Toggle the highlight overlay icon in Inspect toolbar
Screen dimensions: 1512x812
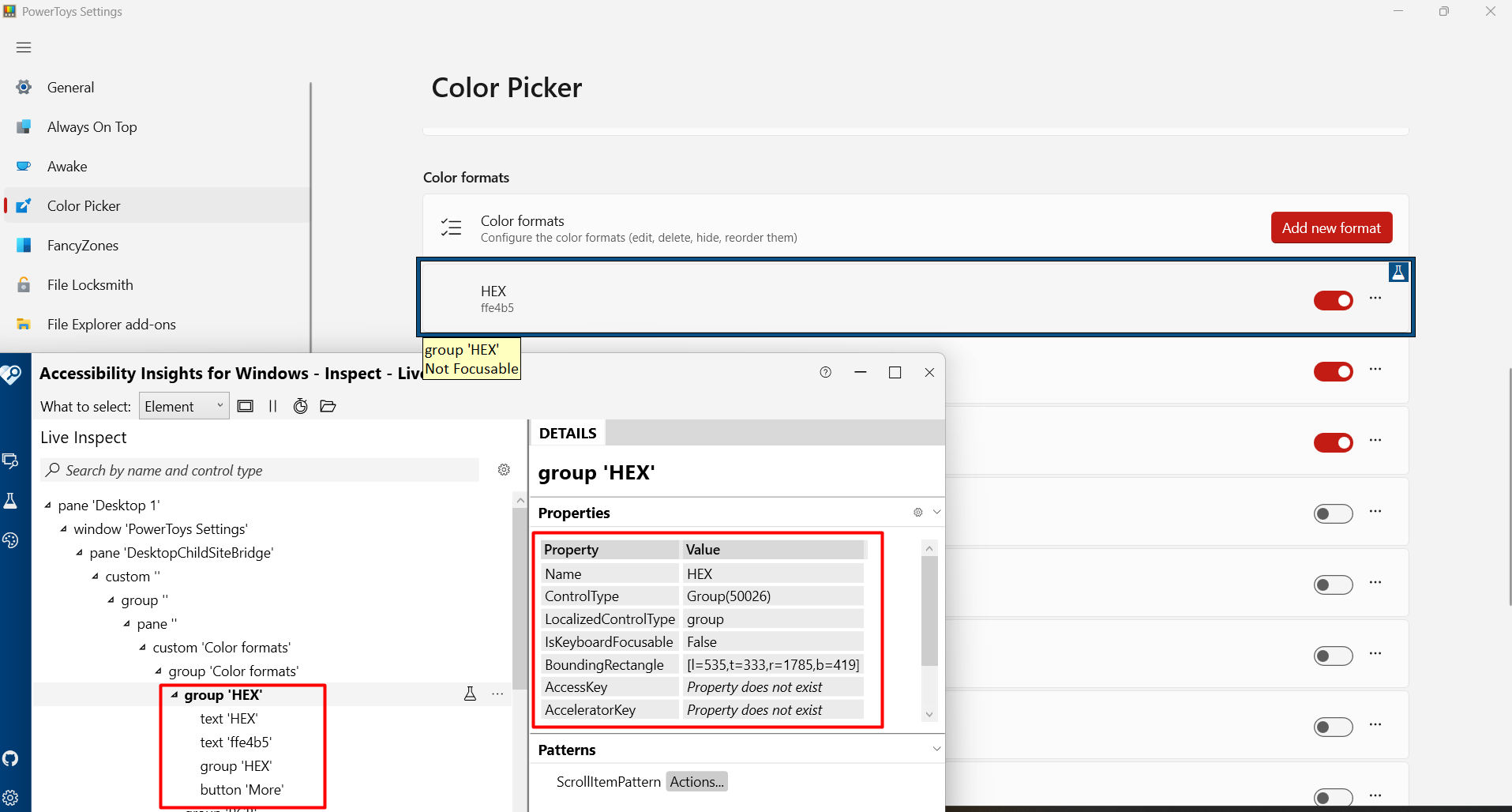[x=245, y=405]
